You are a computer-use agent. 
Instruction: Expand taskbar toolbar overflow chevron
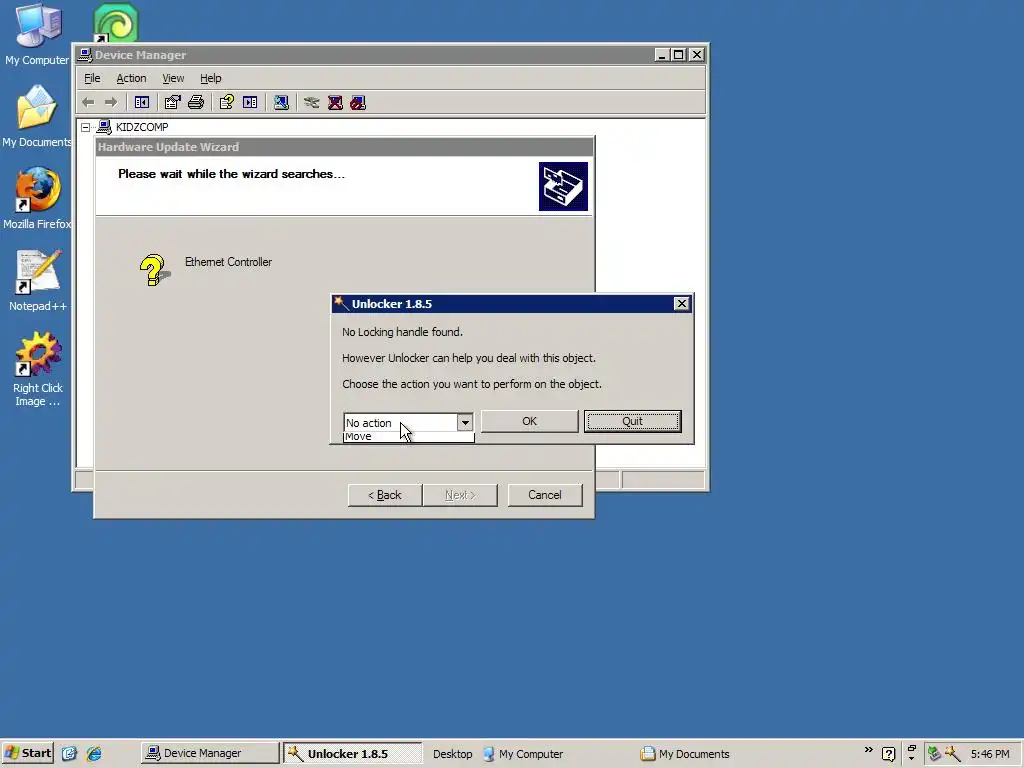click(869, 750)
